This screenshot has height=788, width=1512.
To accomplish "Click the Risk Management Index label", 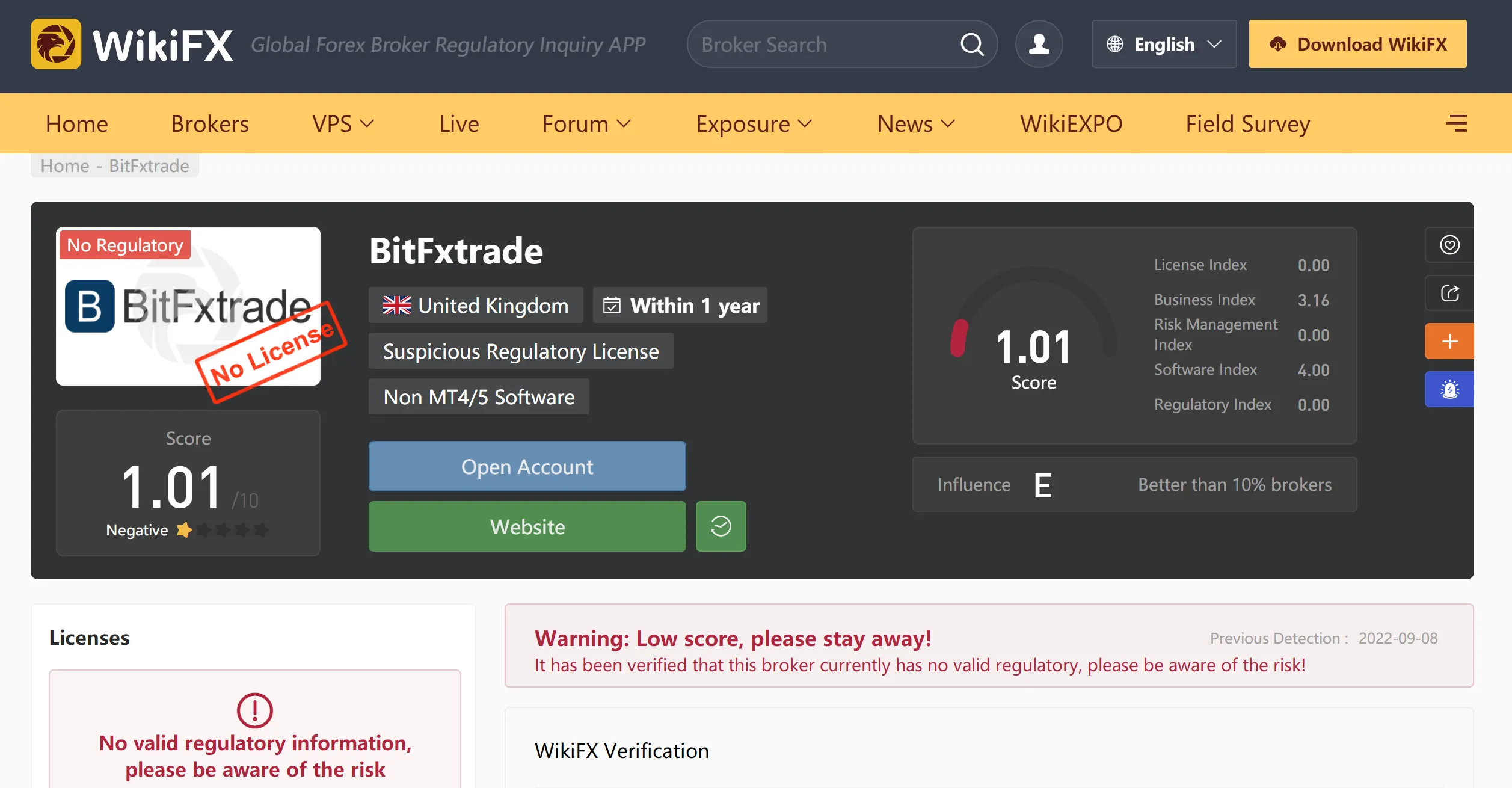I will point(1215,334).
